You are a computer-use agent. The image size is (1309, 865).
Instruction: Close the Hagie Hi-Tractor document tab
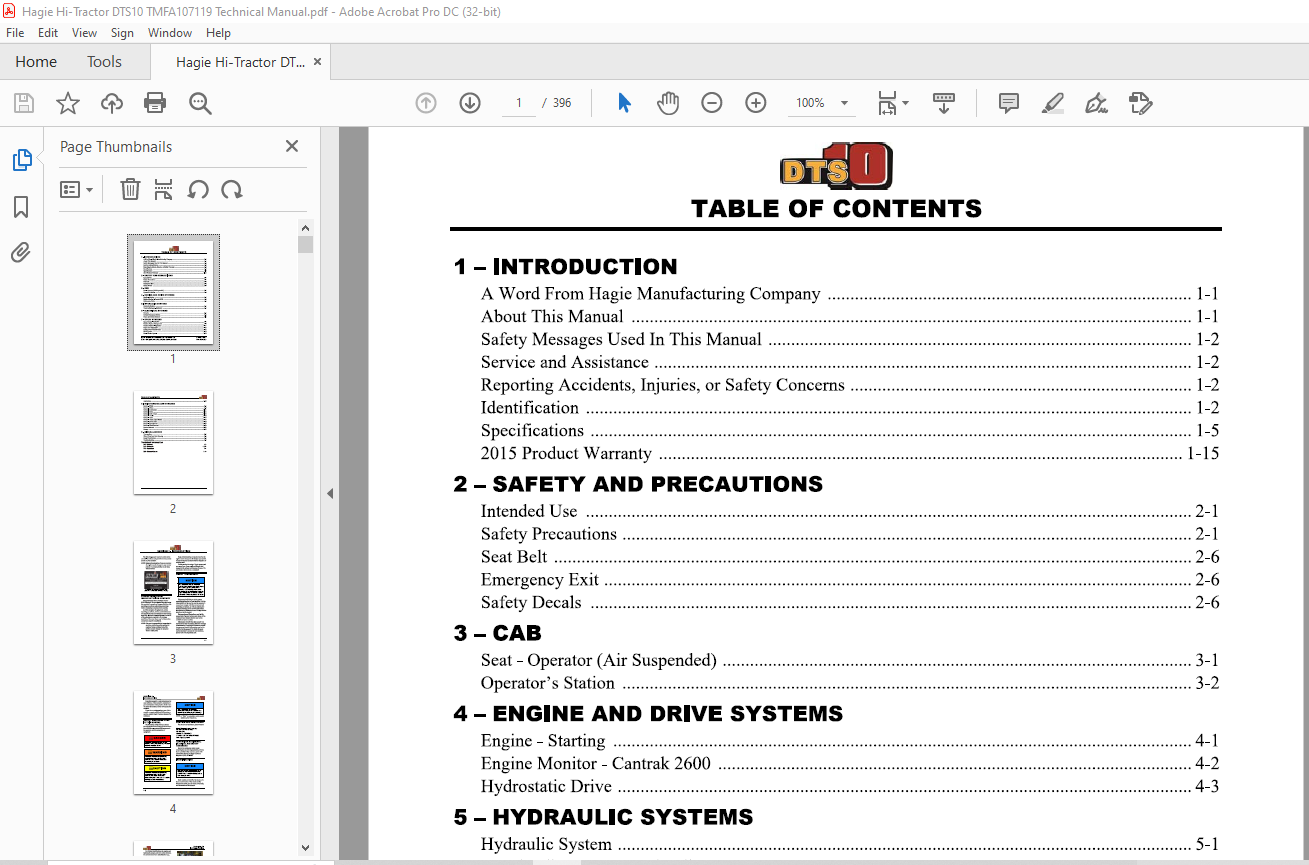click(318, 62)
